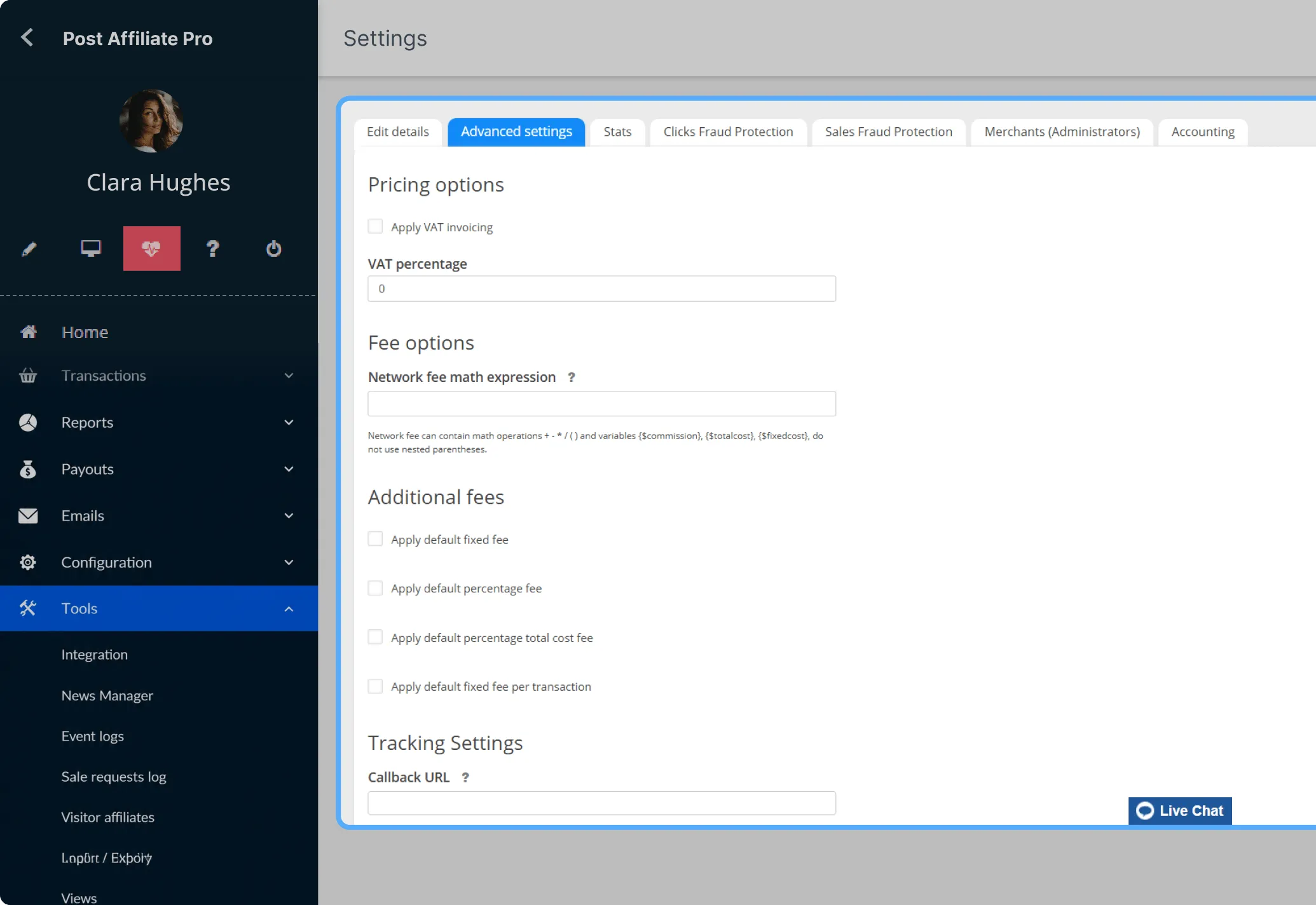Click the Network fee math expression field
1316x905 pixels.
point(601,404)
